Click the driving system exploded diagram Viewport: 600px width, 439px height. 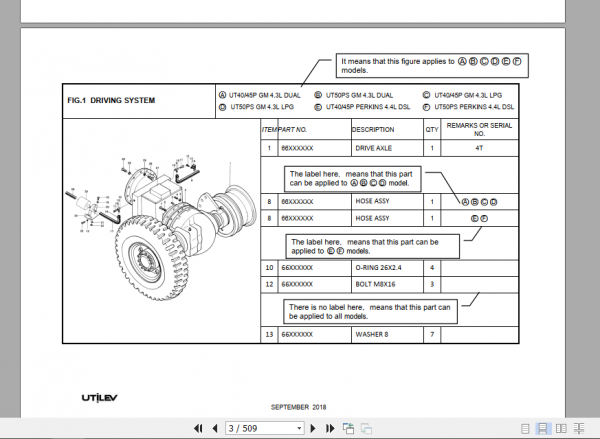pos(161,226)
